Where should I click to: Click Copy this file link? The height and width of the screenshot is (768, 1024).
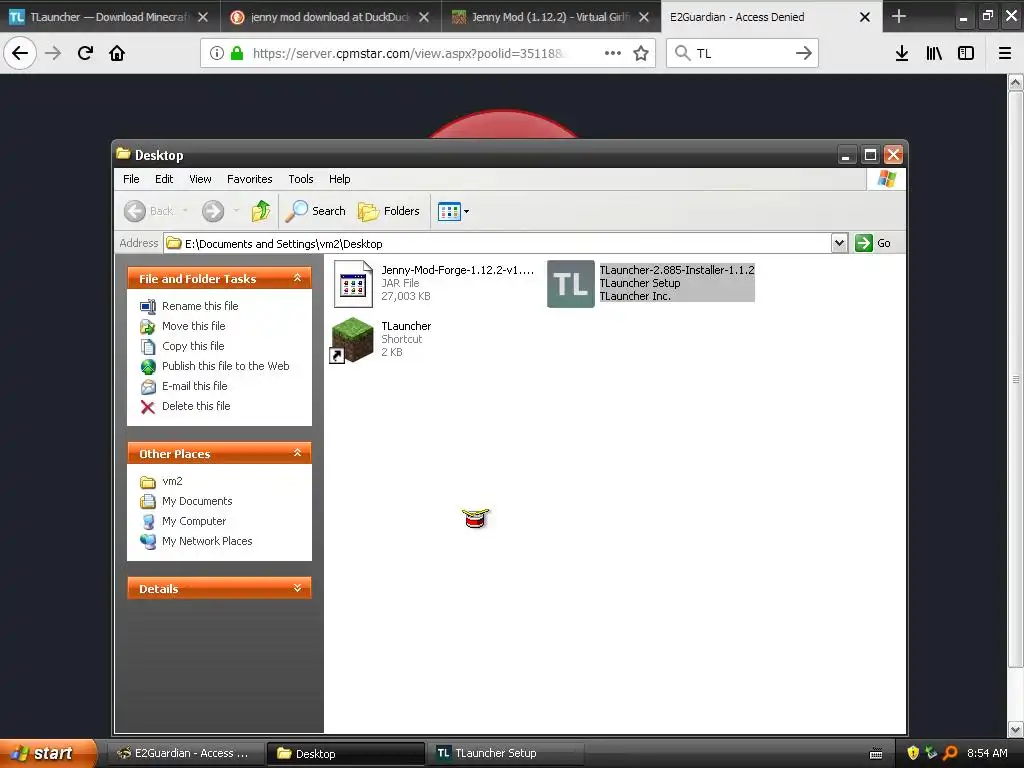click(x=193, y=346)
